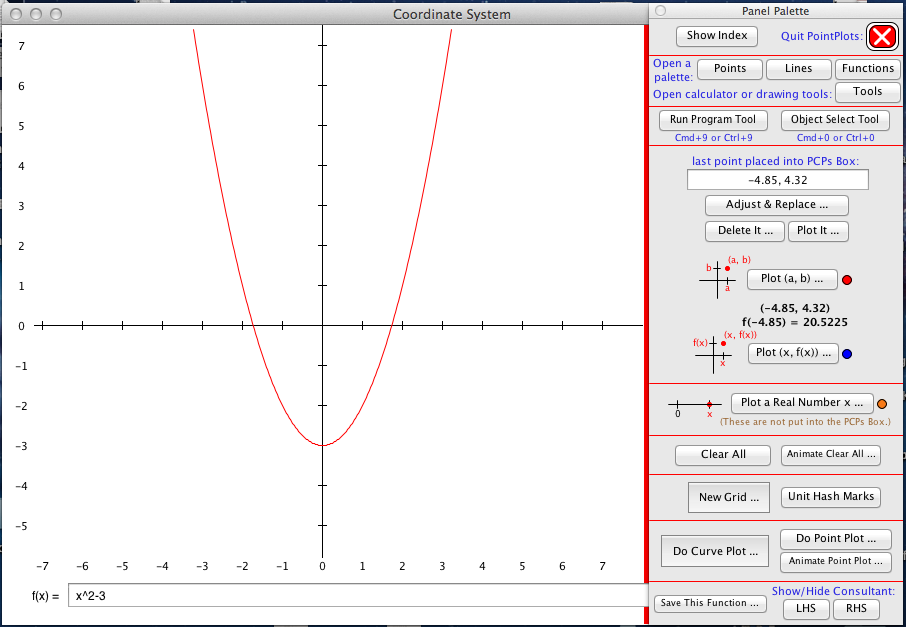Show or hide the LHS consultant
906x627 pixels.
click(806, 609)
